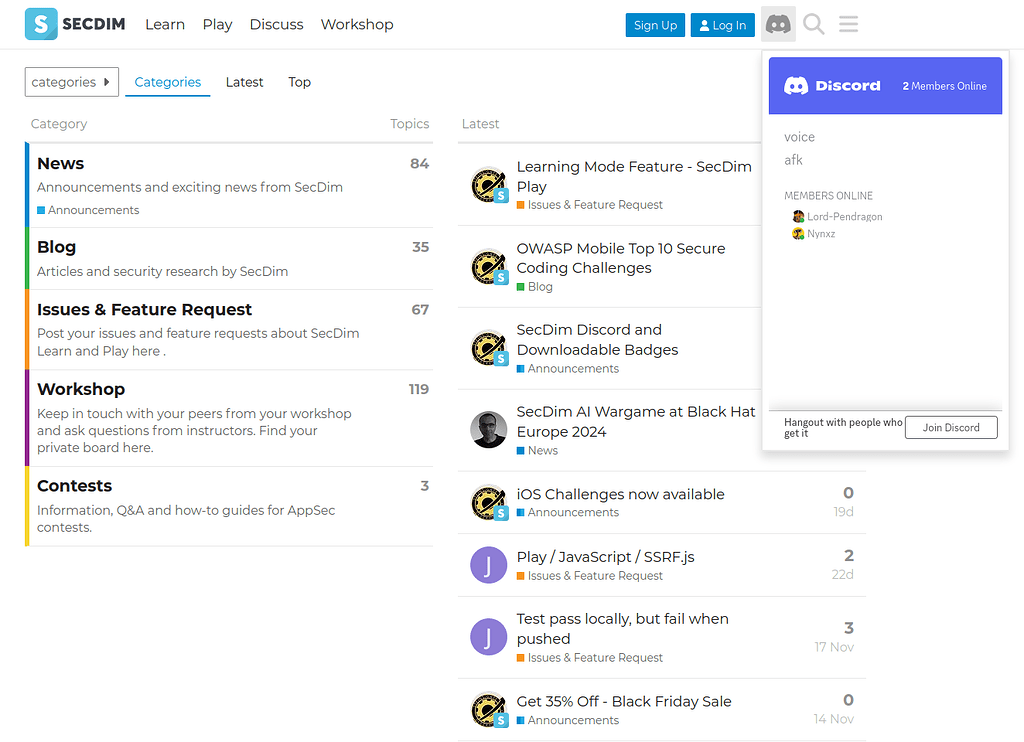Open the search magnifier icon

click(813, 24)
